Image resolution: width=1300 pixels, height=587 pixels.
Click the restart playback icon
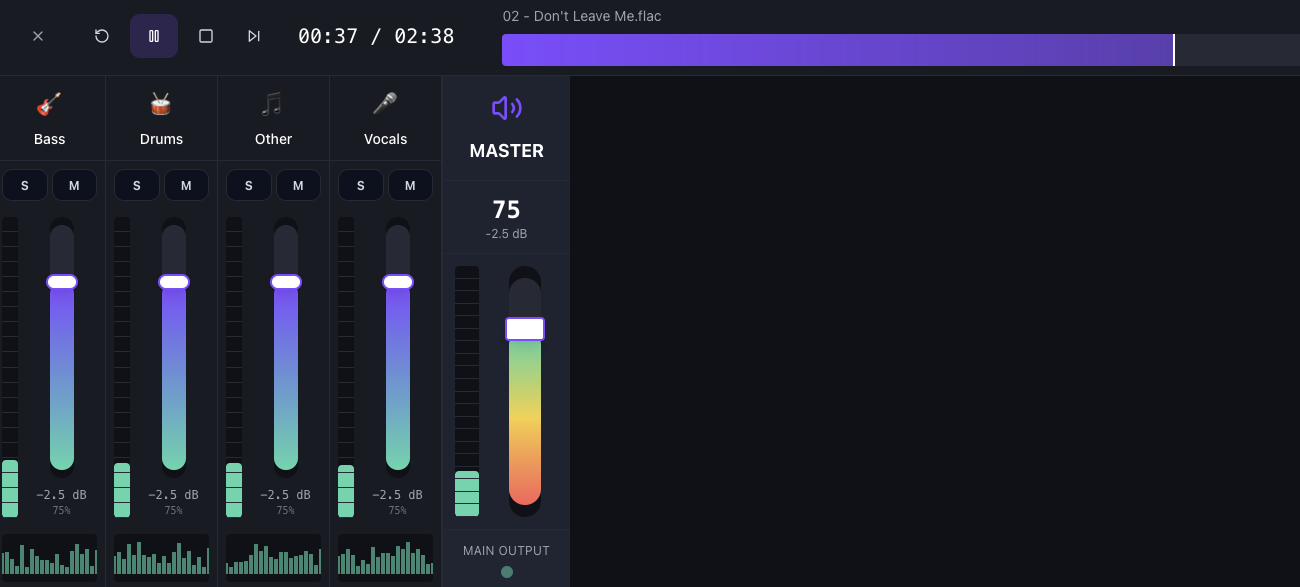[x=102, y=36]
